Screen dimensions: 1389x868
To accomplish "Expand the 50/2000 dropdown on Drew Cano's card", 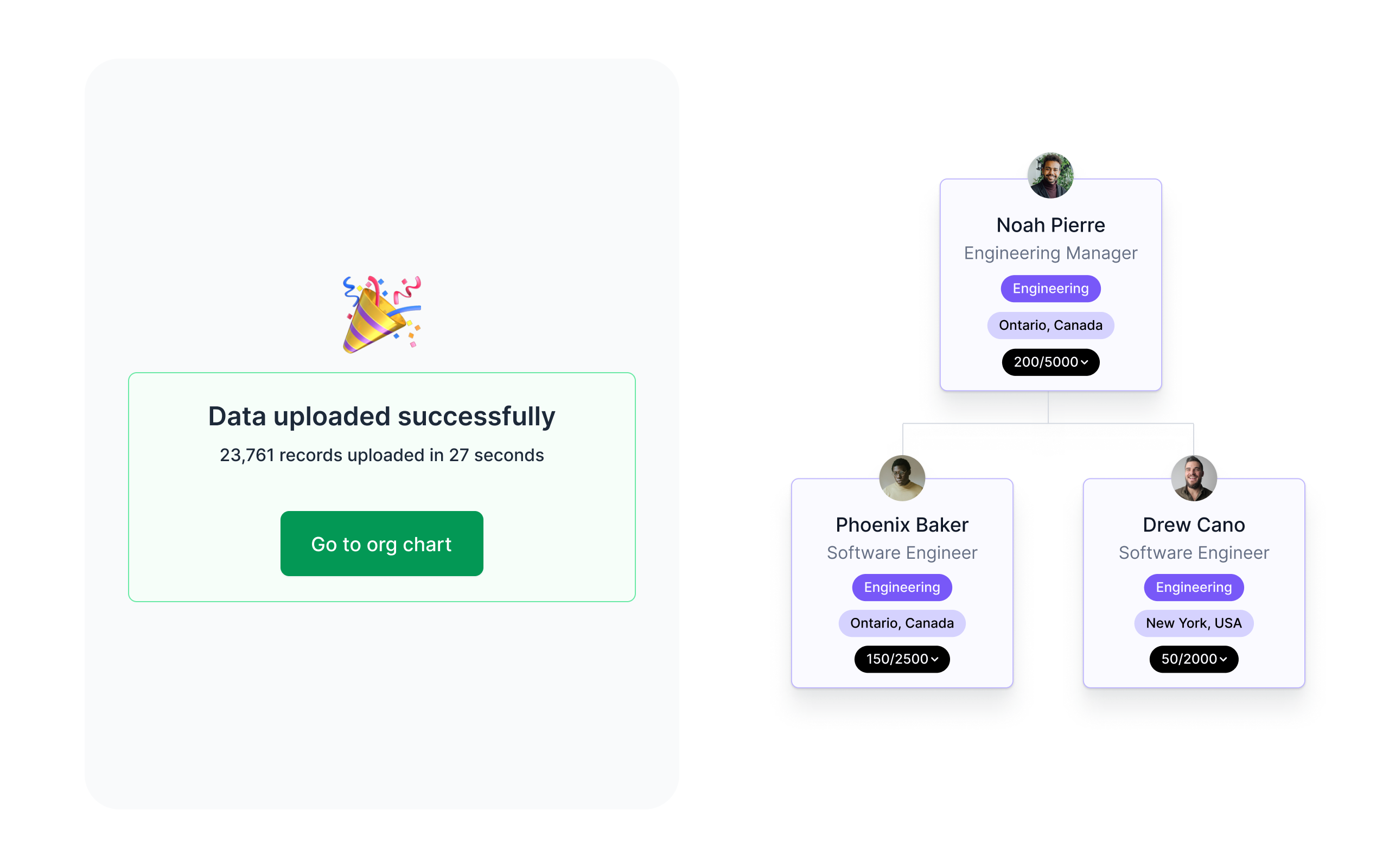I will [1193, 658].
